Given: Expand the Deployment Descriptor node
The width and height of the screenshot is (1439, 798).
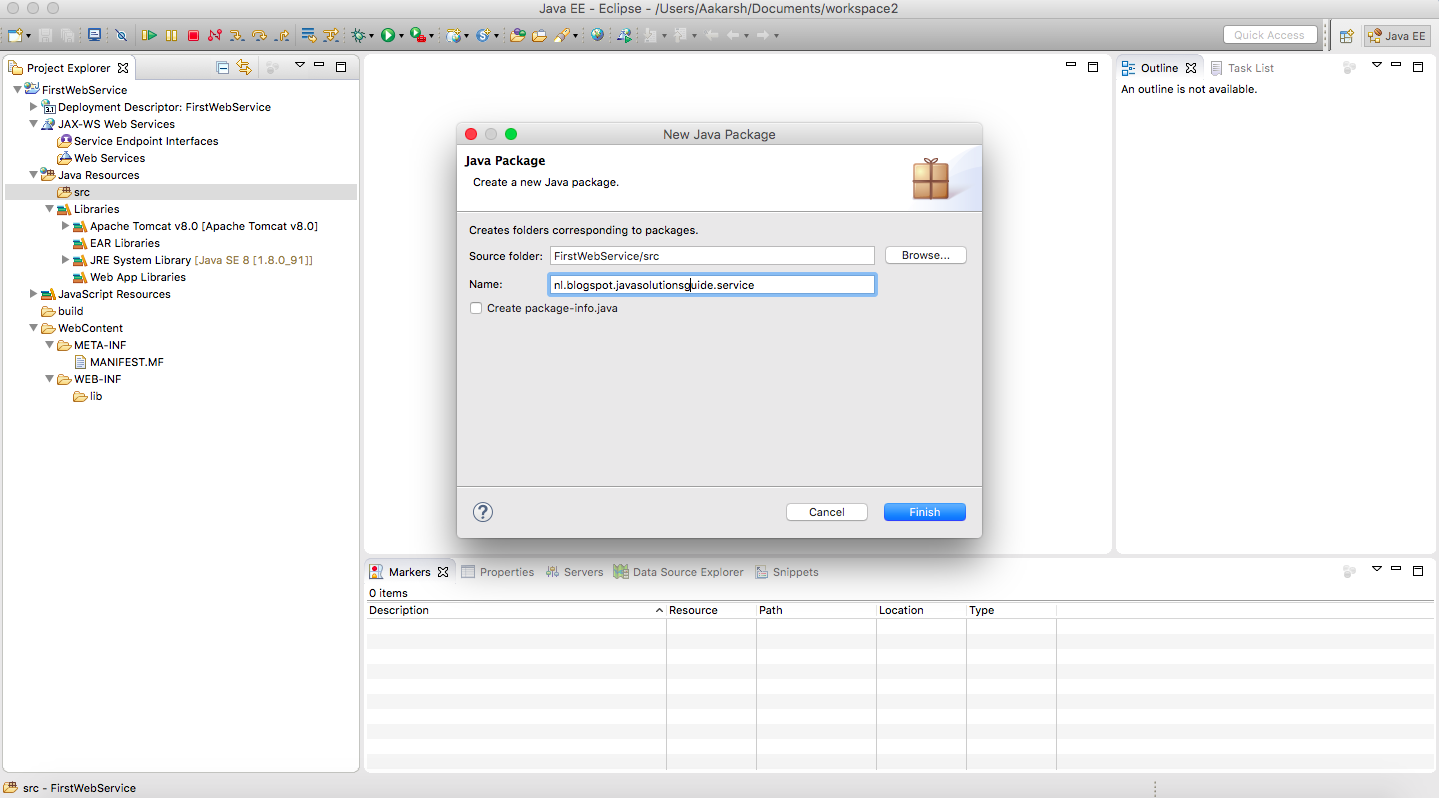Looking at the screenshot, I should tap(34, 106).
